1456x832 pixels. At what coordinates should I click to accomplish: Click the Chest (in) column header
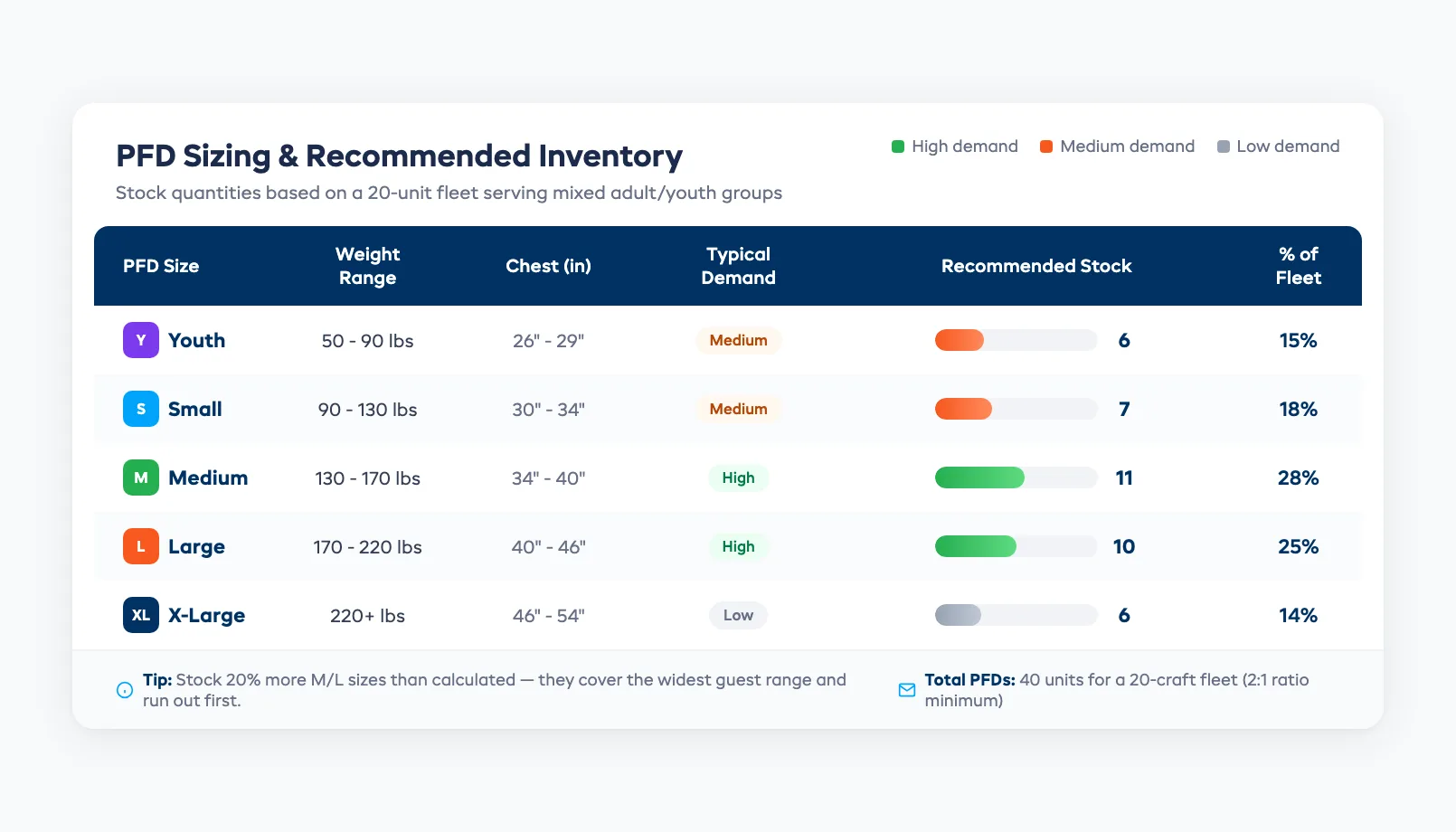[549, 266]
